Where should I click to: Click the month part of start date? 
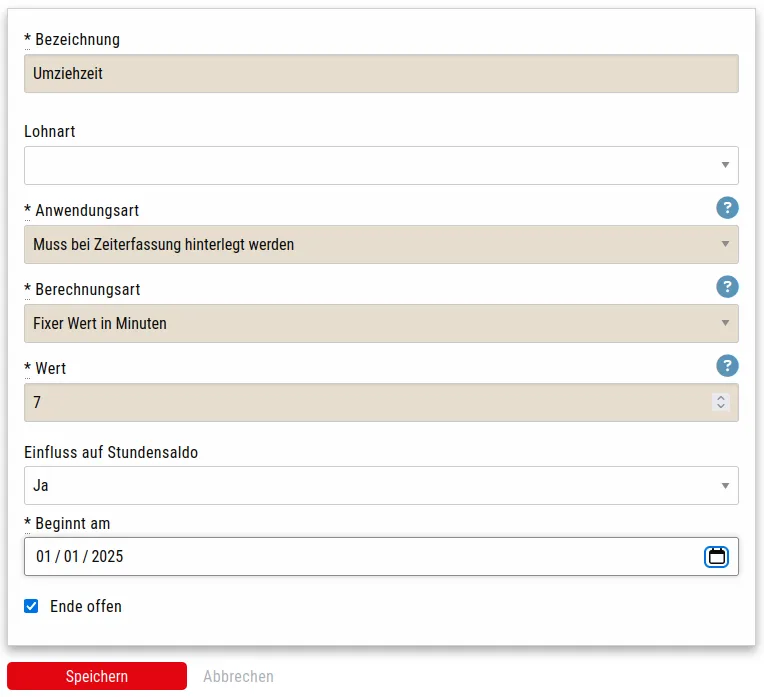(71, 557)
